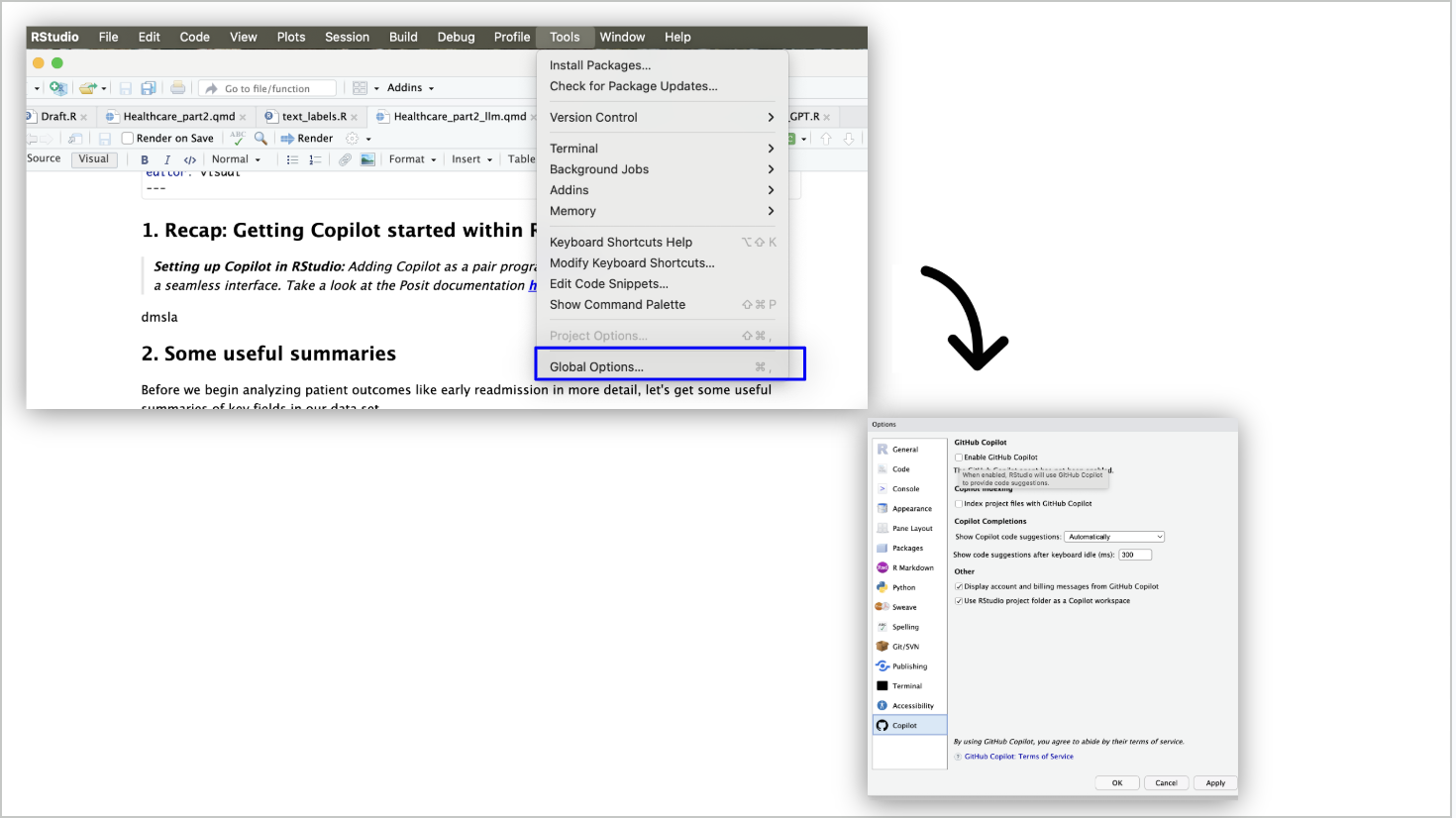Image resolution: width=1456 pixels, height=818 pixels.
Task: Click the keyboard idle milliseconds field
Action: click(x=1135, y=555)
